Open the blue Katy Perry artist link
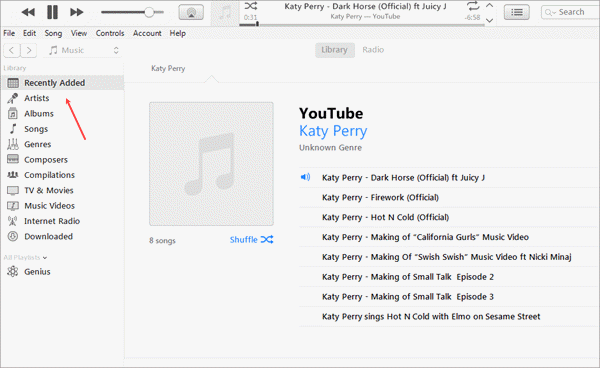The image size is (600, 368). click(x=333, y=131)
